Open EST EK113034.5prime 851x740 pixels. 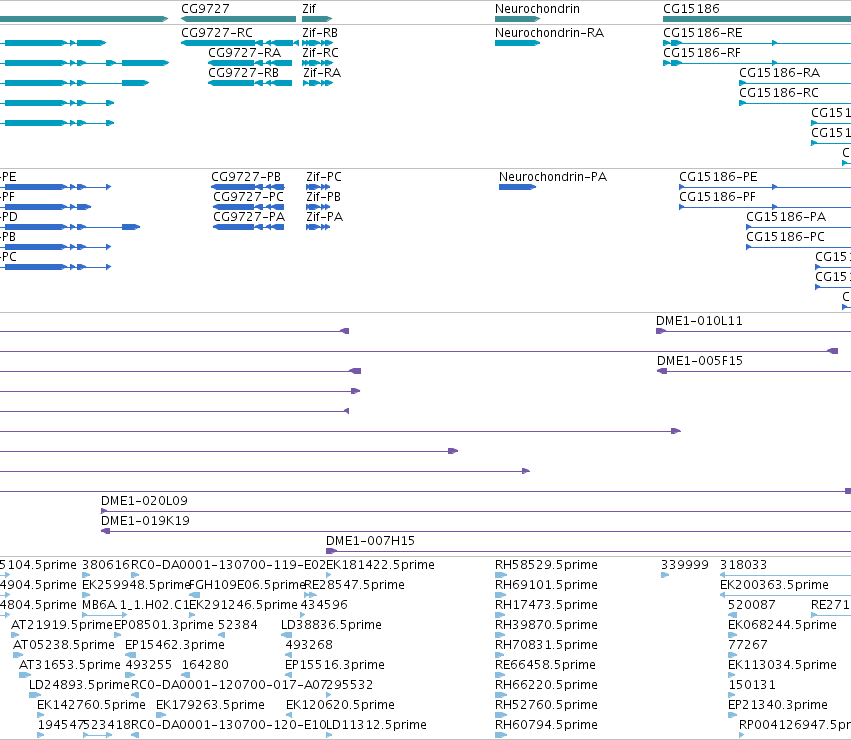[x=782, y=665]
